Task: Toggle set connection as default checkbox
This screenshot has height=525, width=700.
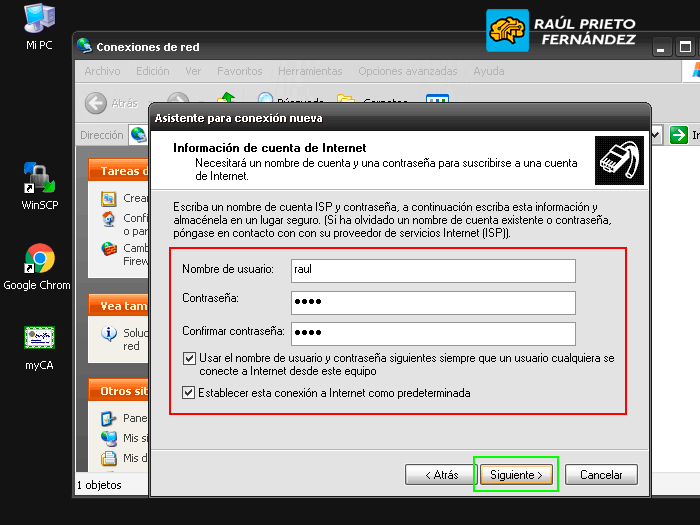Action: click(190, 393)
